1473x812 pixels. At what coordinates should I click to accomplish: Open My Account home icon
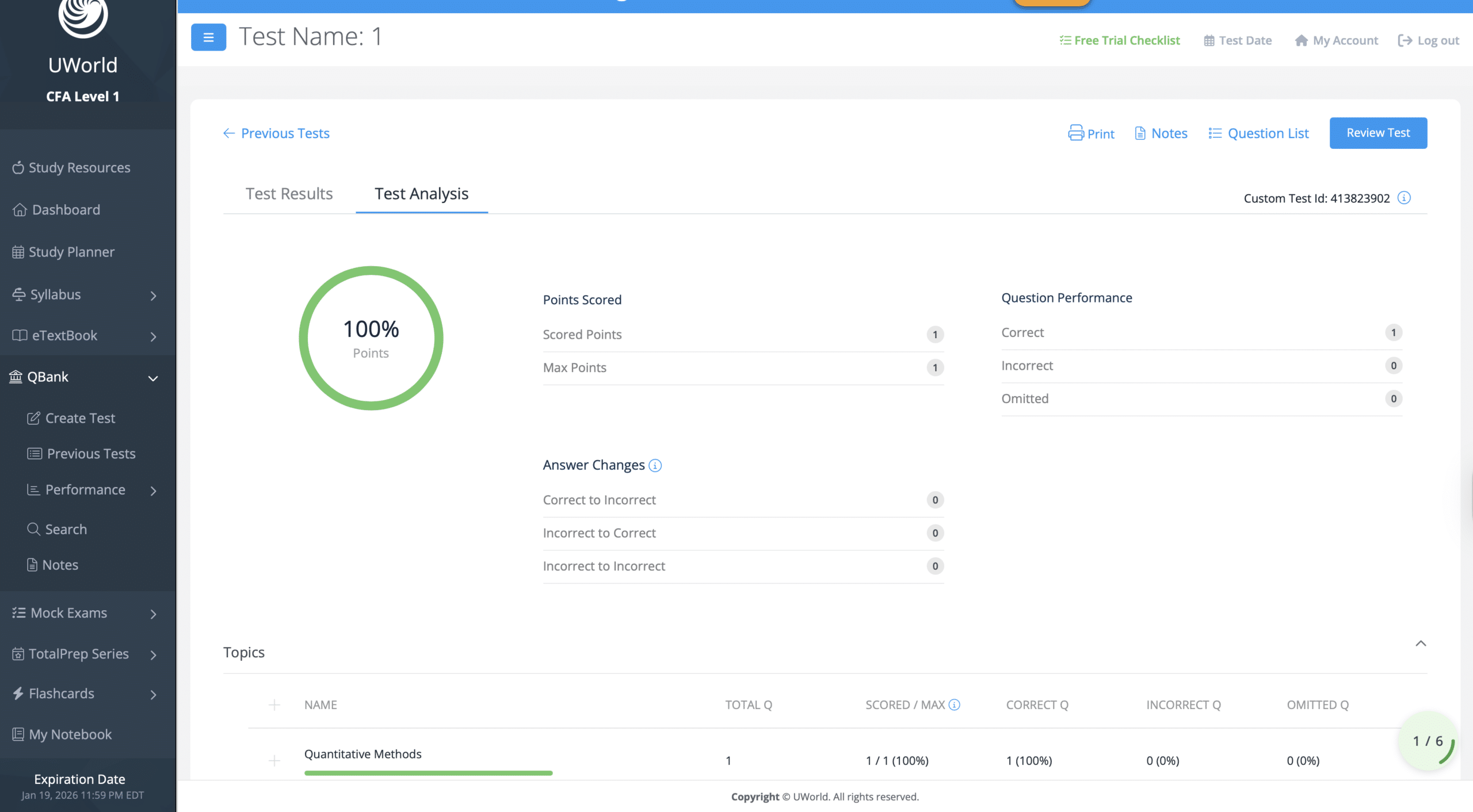pyautogui.click(x=1301, y=40)
